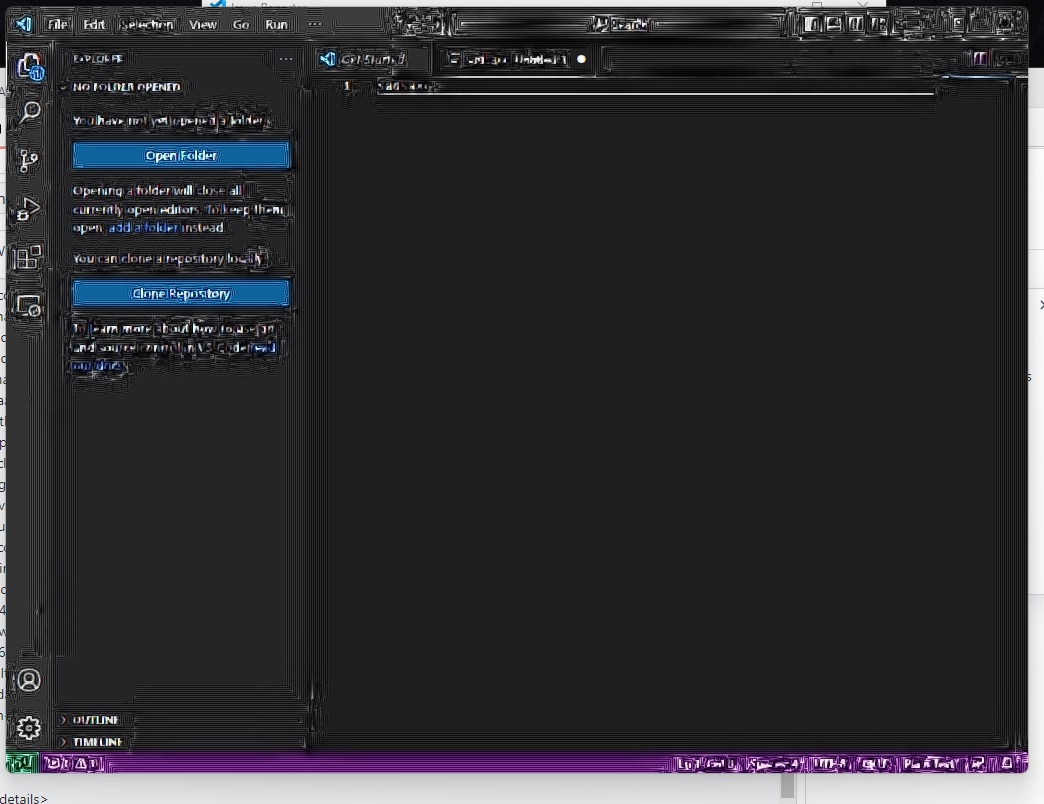Screen dimensions: 1044x804
Task: Open the Manage gear menu
Action: (x=29, y=727)
